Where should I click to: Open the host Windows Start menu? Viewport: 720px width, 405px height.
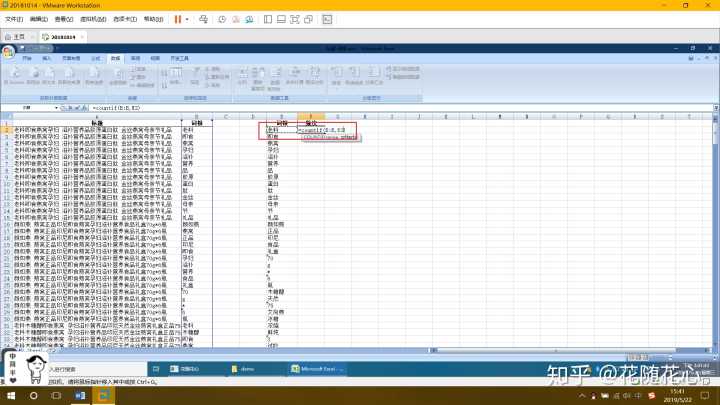[x=8, y=396]
